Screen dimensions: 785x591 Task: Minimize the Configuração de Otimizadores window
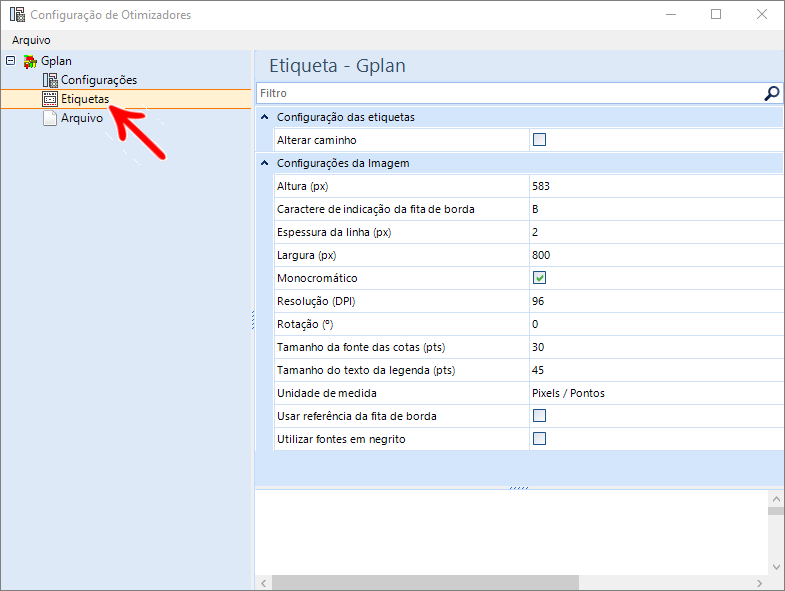[671, 14]
